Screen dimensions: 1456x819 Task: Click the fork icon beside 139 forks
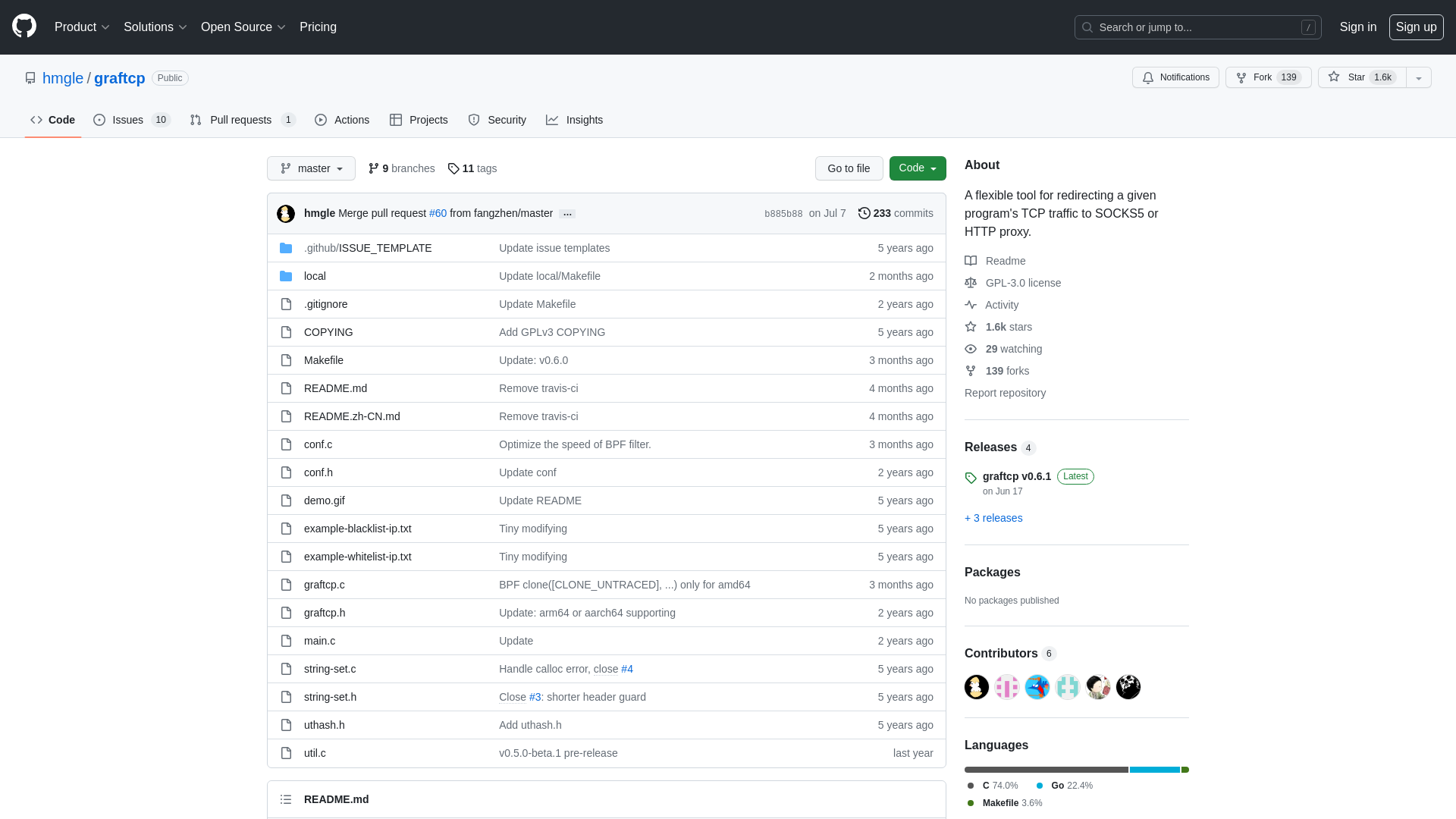coord(971,371)
